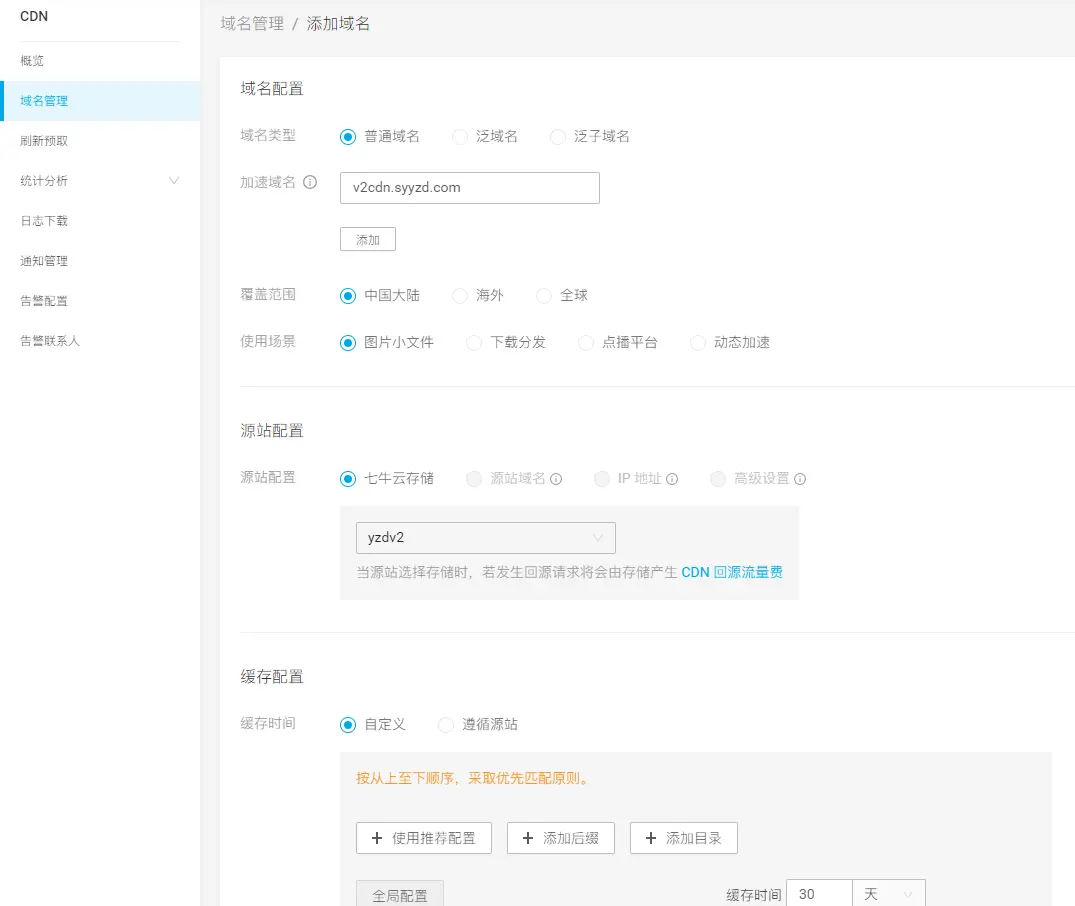Image resolution: width=1075 pixels, height=906 pixels.
Task: Open CDN 回源流量费 link
Action: pos(732,573)
